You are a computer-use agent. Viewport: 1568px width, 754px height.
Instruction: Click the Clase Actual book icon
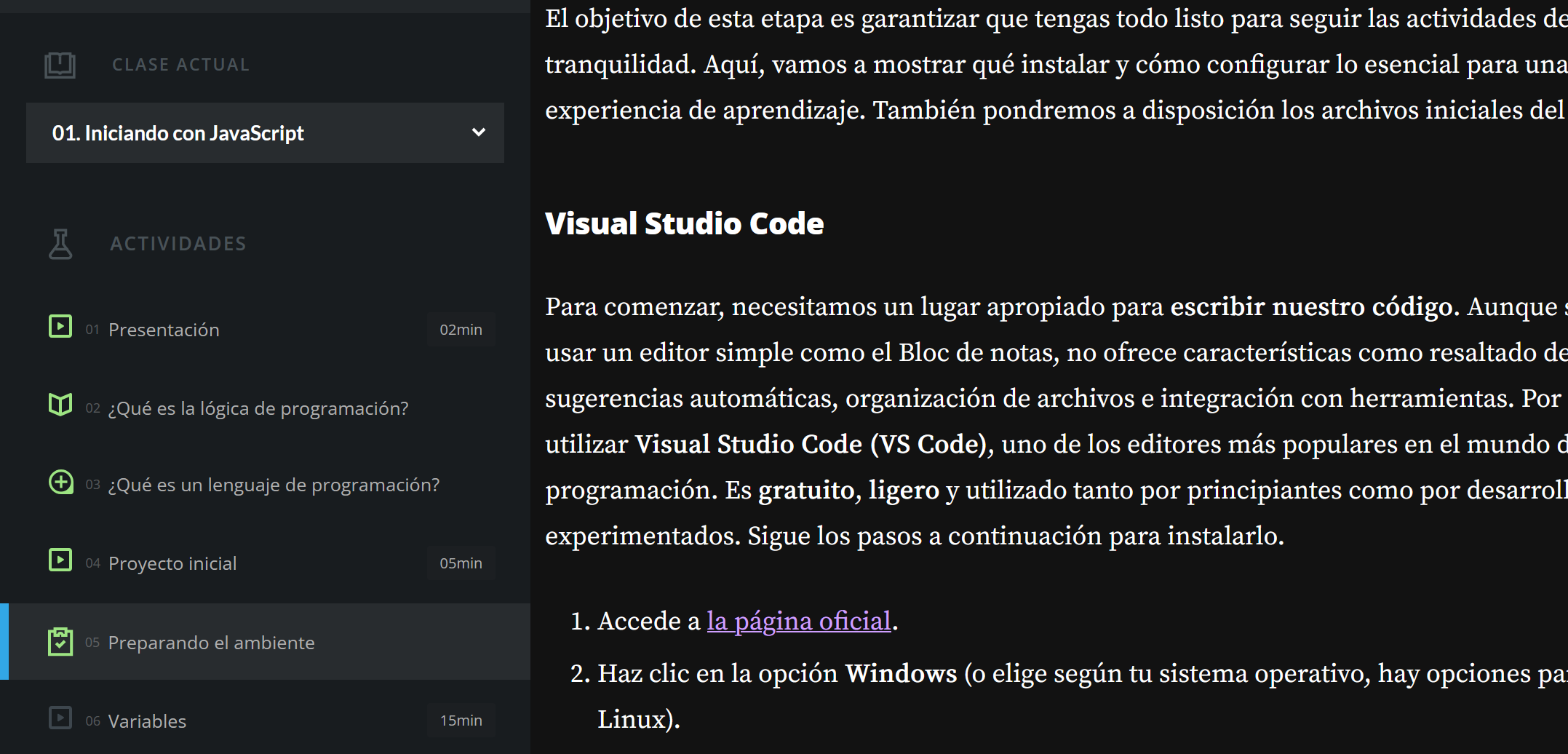pyautogui.click(x=60, y=65)
